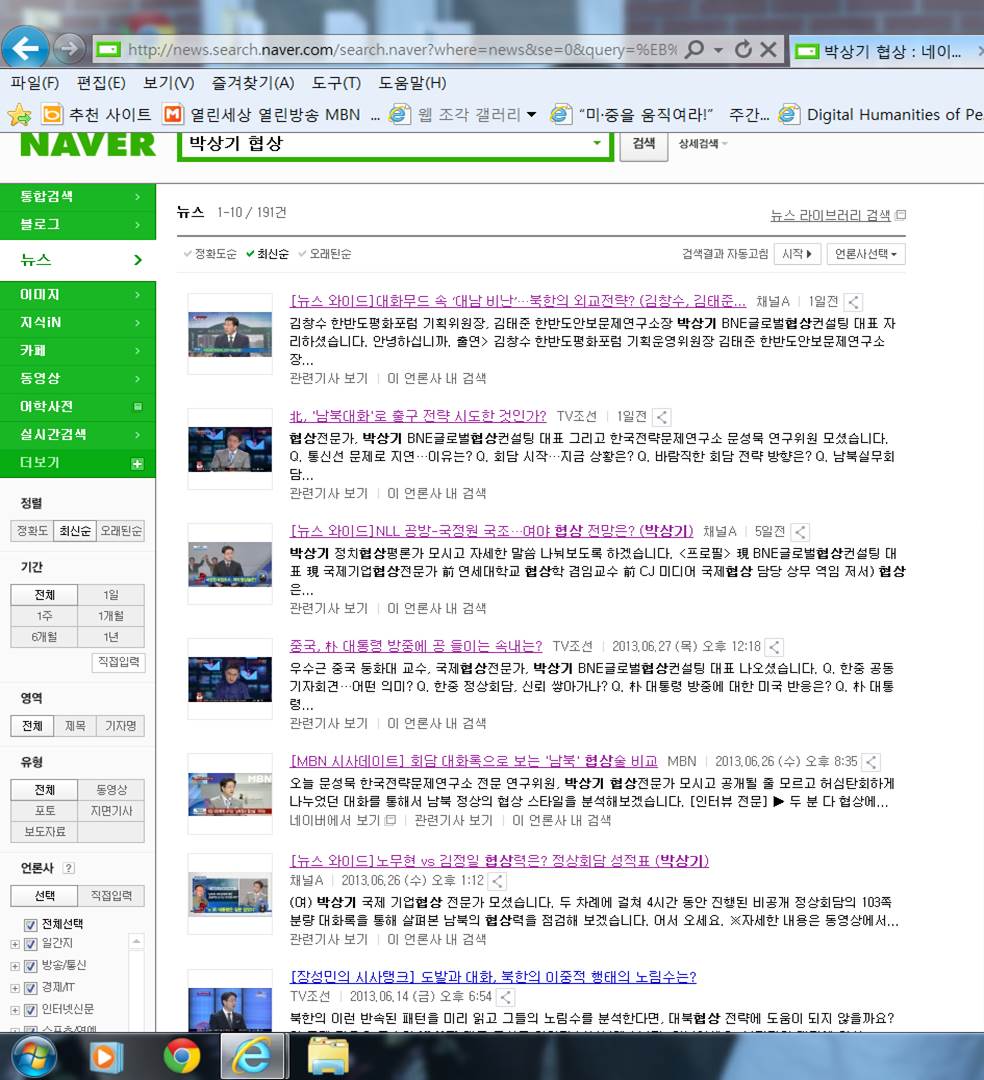Click the 언론사 help question mark icon
Screen dimensions: 984x1080
click(69, 868)
